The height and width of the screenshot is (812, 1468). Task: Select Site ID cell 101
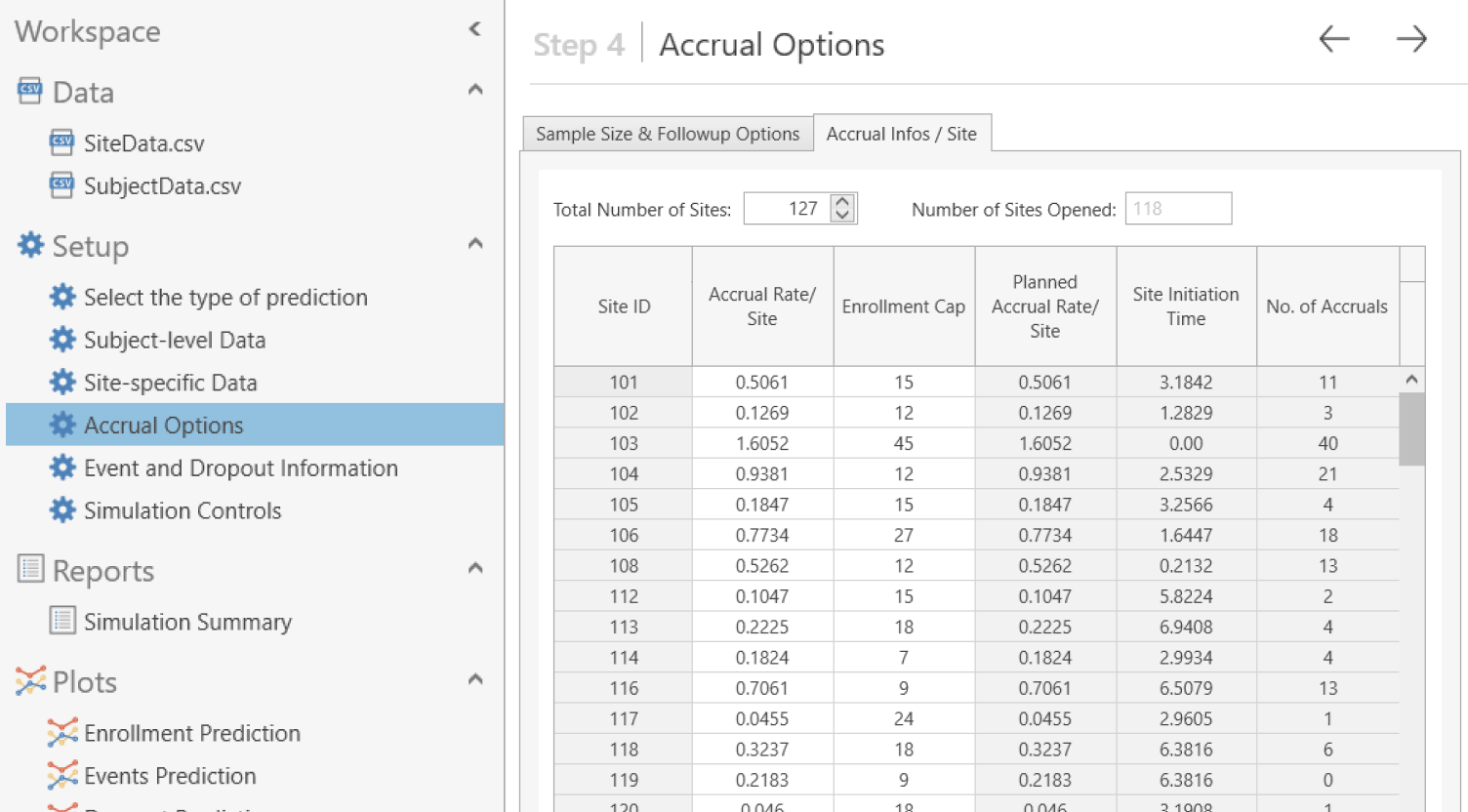pos(624,382)
